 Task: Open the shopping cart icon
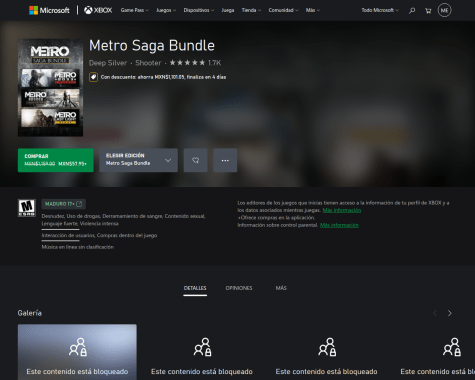pos(428,11)
